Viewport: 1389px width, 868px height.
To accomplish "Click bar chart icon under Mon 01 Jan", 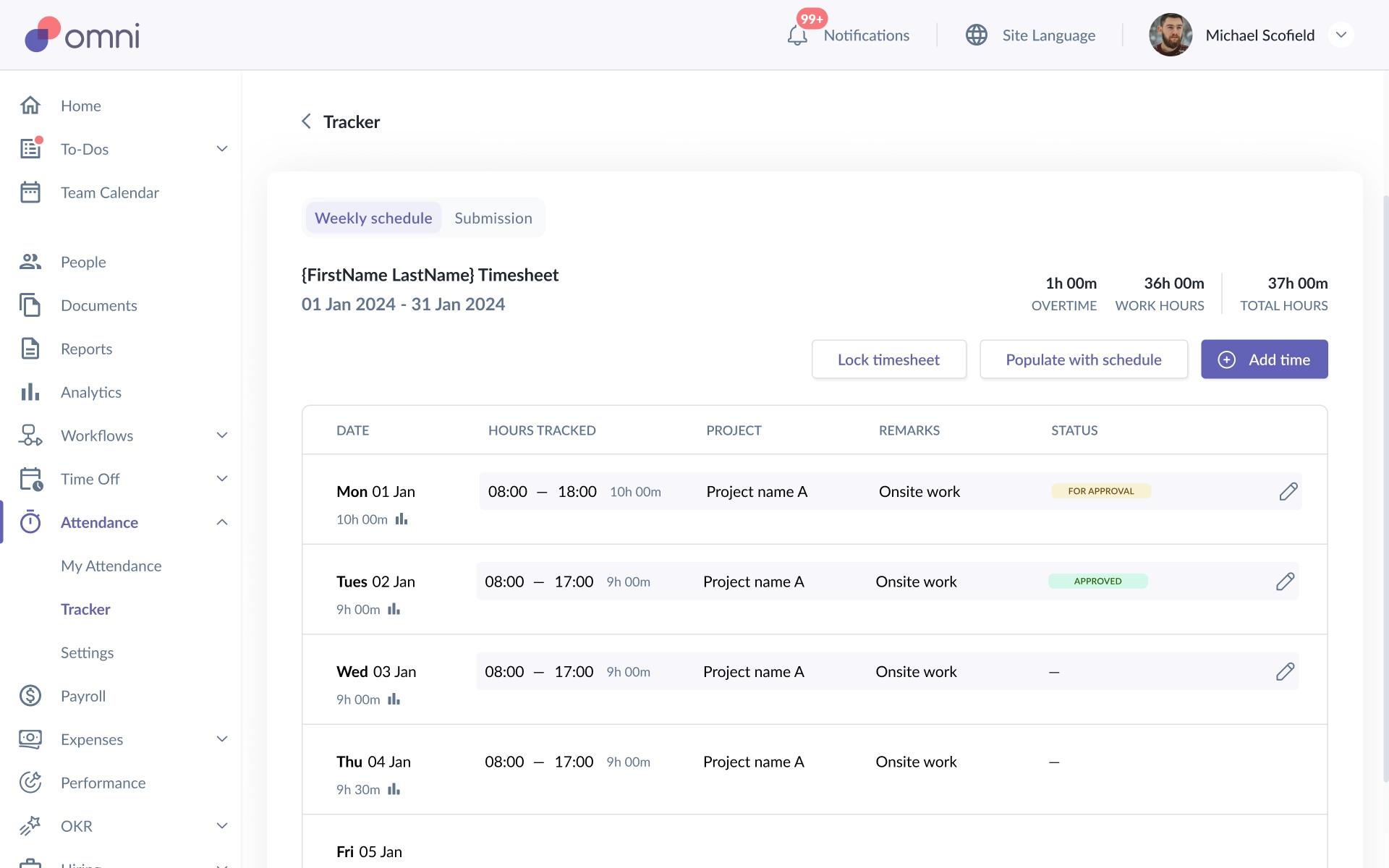I will pos(402,519).
